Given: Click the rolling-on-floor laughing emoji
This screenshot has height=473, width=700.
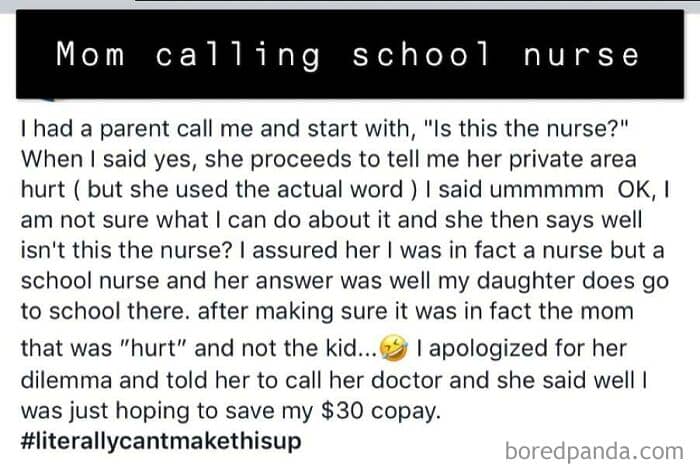Looking at the screenshot, I should point(398,347).
